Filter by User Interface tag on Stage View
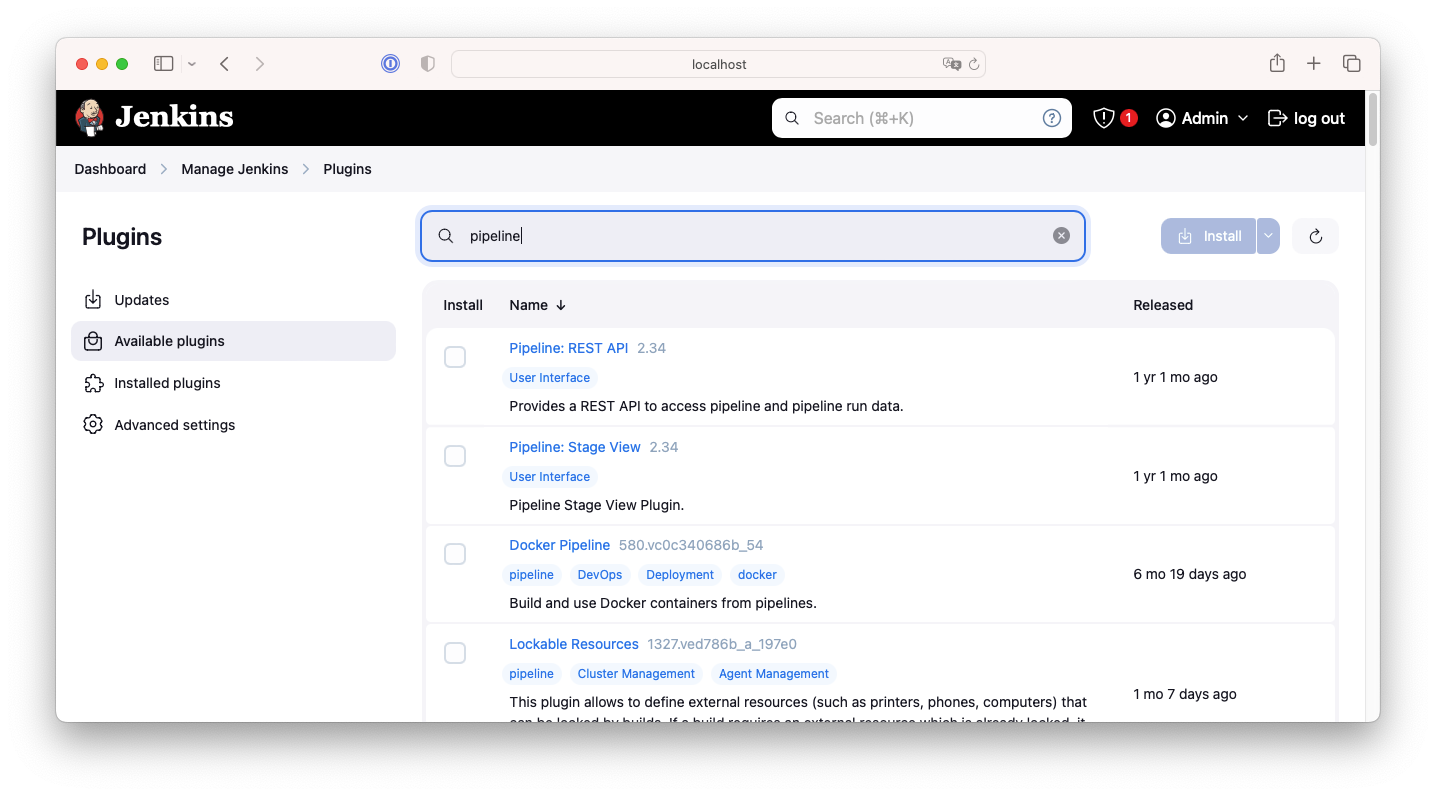Image resolution: width=1436 pixels, height=796 pixels. (549, 477)
